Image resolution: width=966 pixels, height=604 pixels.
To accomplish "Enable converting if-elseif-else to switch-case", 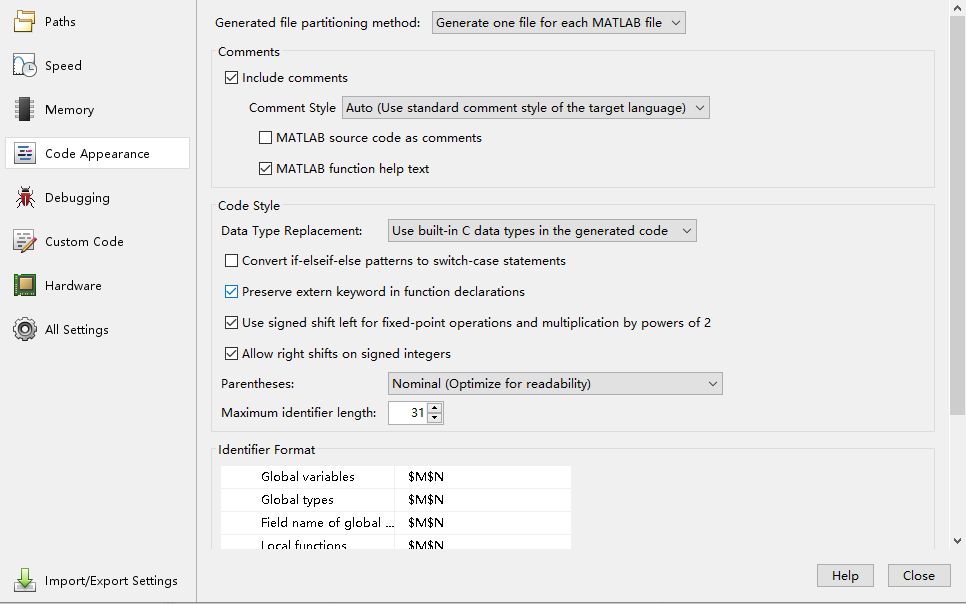I will point(232,261).
